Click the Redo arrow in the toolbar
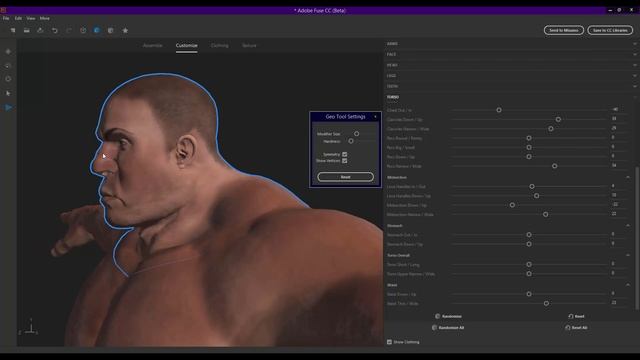Image resolution: width=640 pixels, height=360 pixels. (69, 31)
